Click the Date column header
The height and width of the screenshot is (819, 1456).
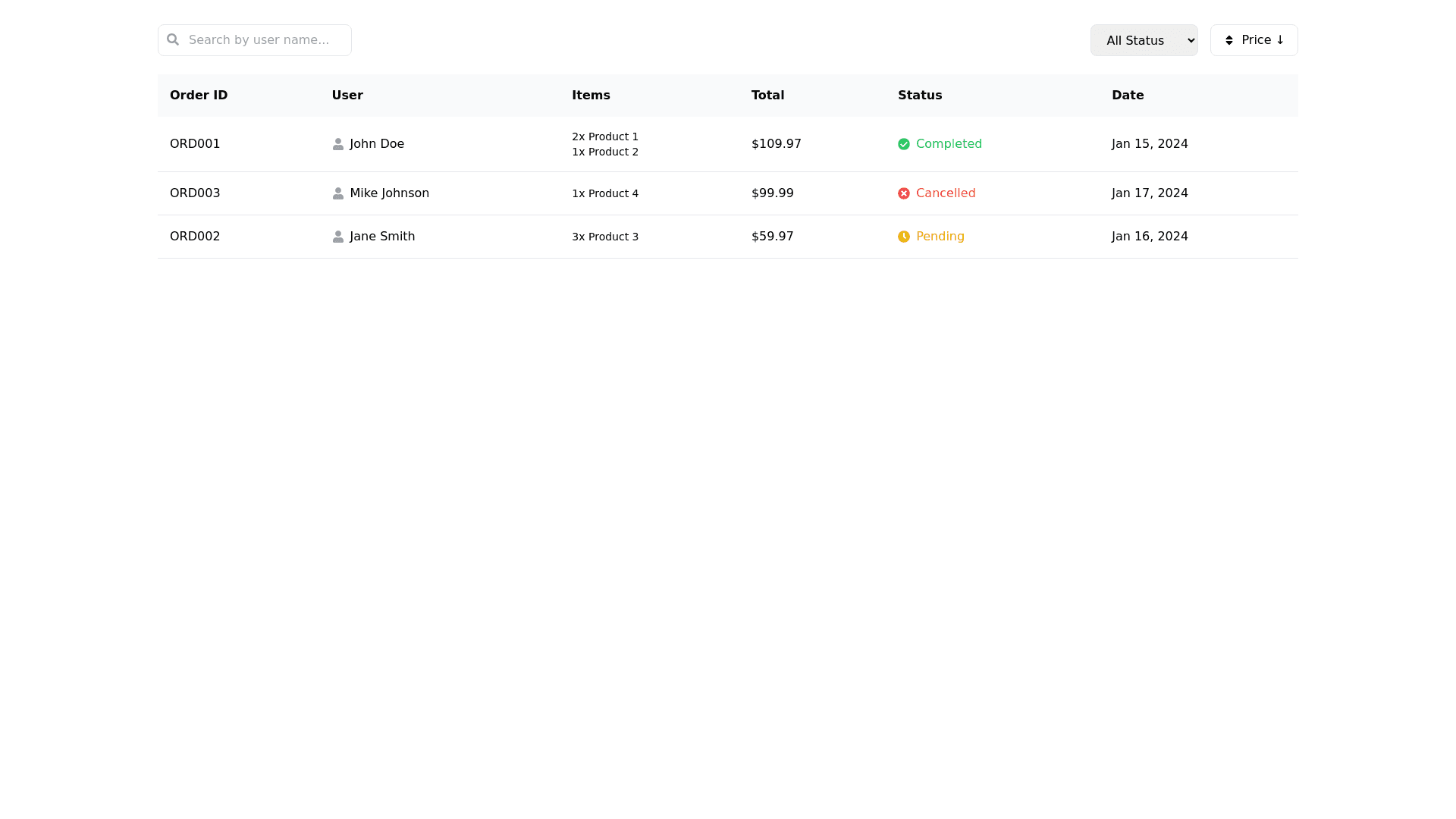point(1127,96)
